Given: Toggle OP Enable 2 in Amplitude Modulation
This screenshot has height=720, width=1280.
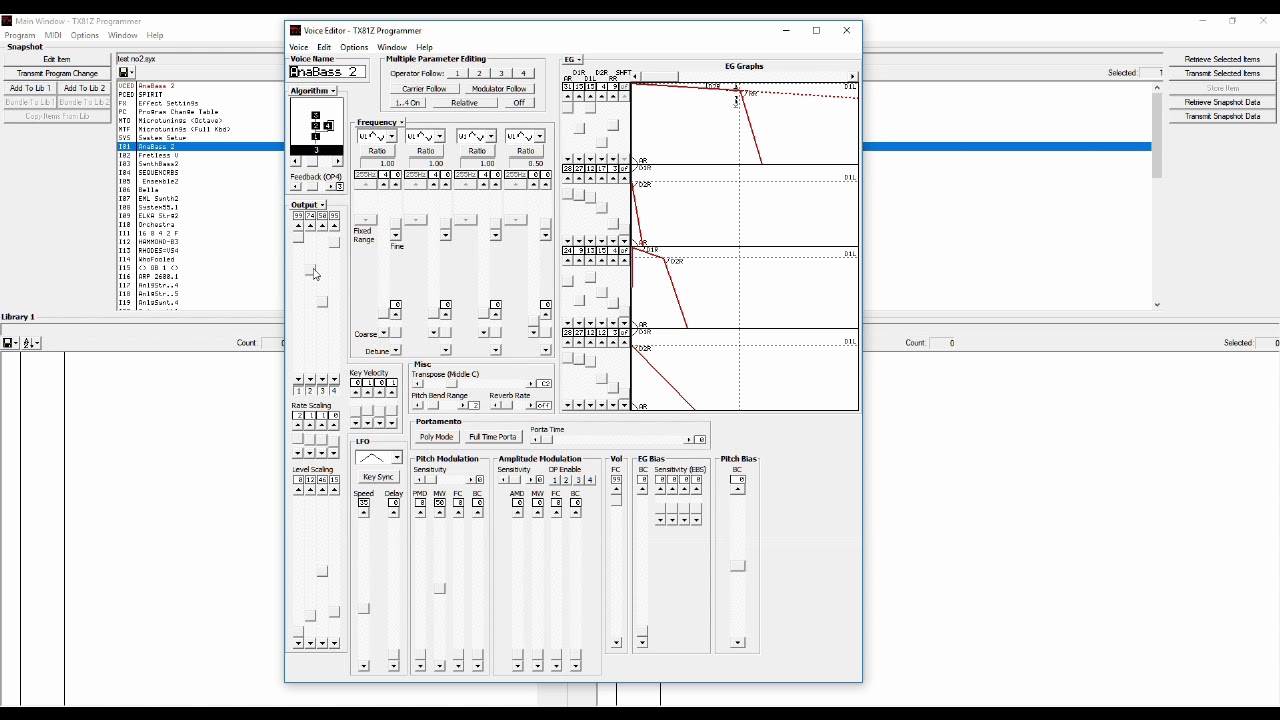Looking at the screenshot, I should point(566,480).
